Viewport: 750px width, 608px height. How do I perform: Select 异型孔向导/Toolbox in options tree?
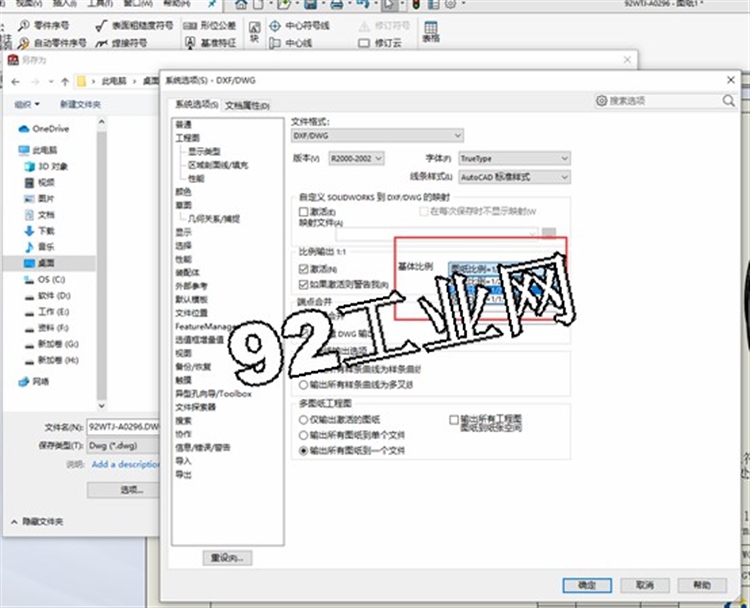(x=213, y=394)
